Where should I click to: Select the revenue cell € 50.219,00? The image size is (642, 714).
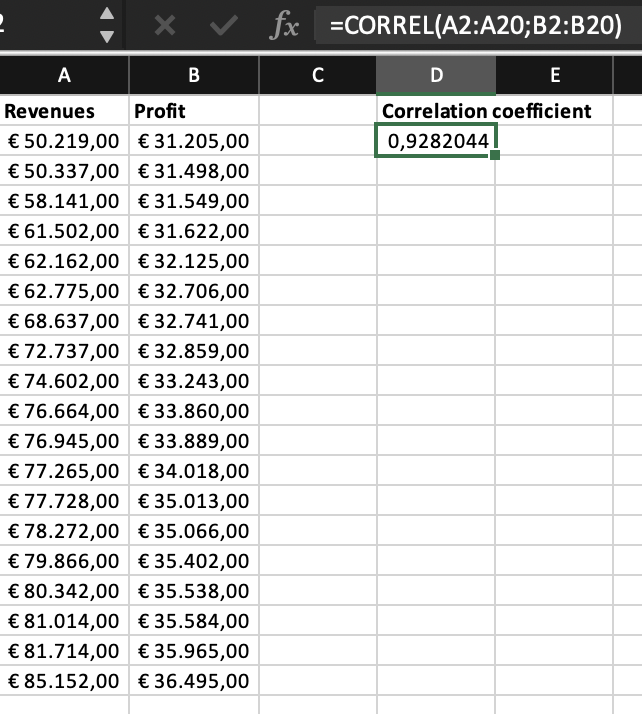(64, 141)
